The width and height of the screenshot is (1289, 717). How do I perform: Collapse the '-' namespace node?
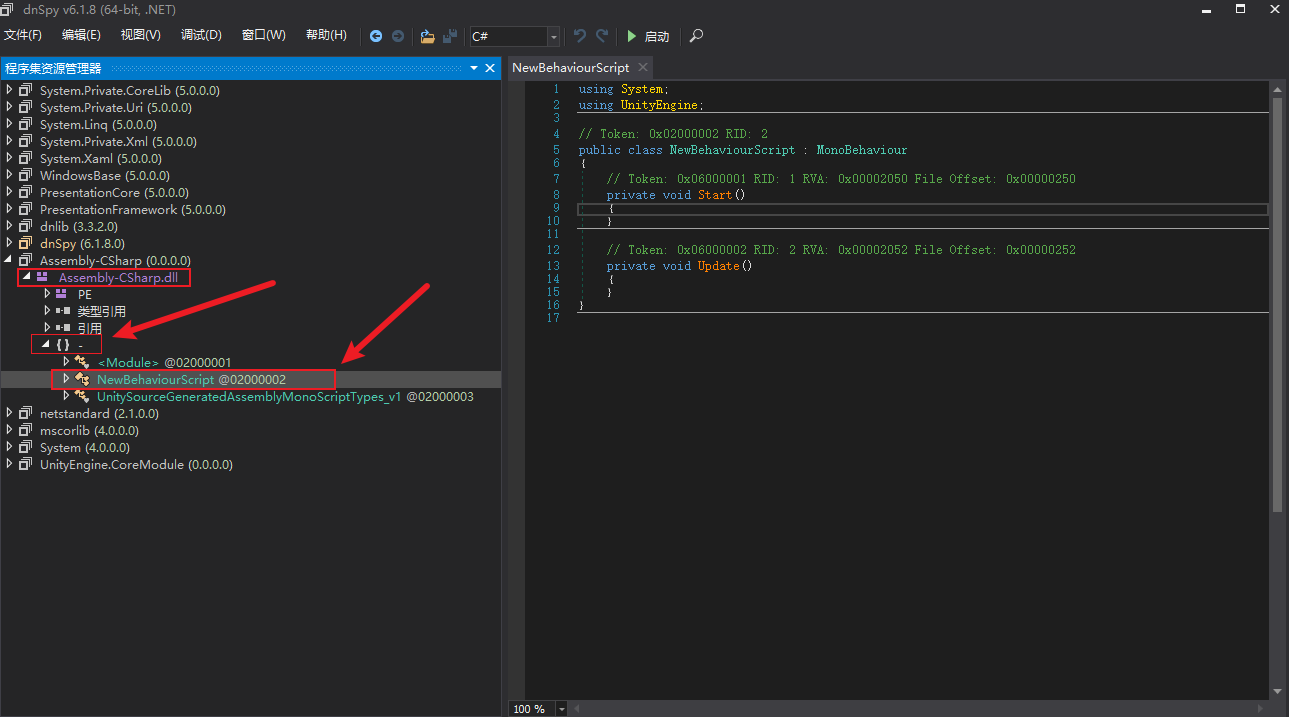pos(45,344)
